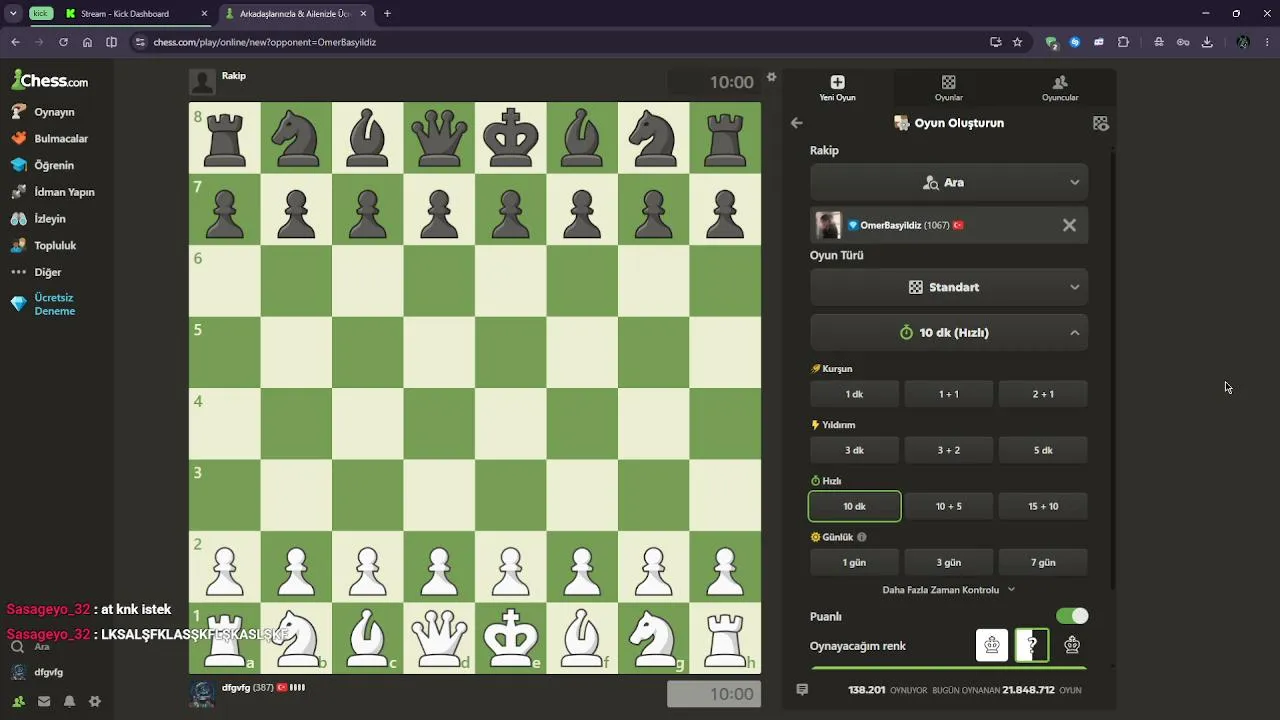Expand Daha Fazla Zaman Kontrolu
This screenshot has height=720, width=1280.
(949, 590)
